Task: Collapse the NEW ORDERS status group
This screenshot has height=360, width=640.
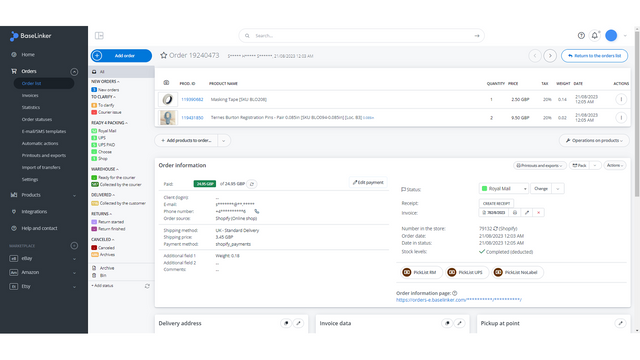Action: tap(105, 82)
